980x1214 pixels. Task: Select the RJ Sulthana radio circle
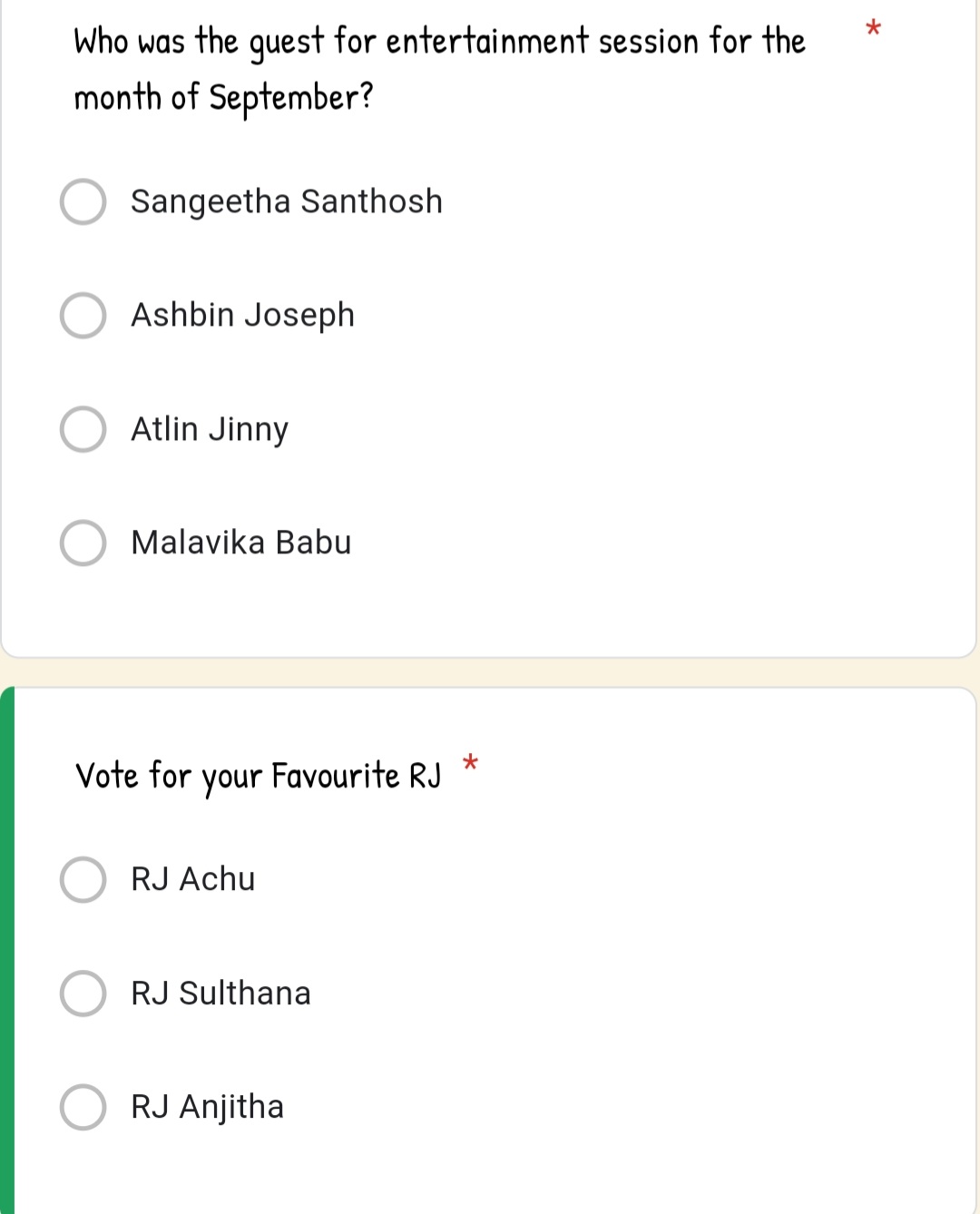click(83, 994)
